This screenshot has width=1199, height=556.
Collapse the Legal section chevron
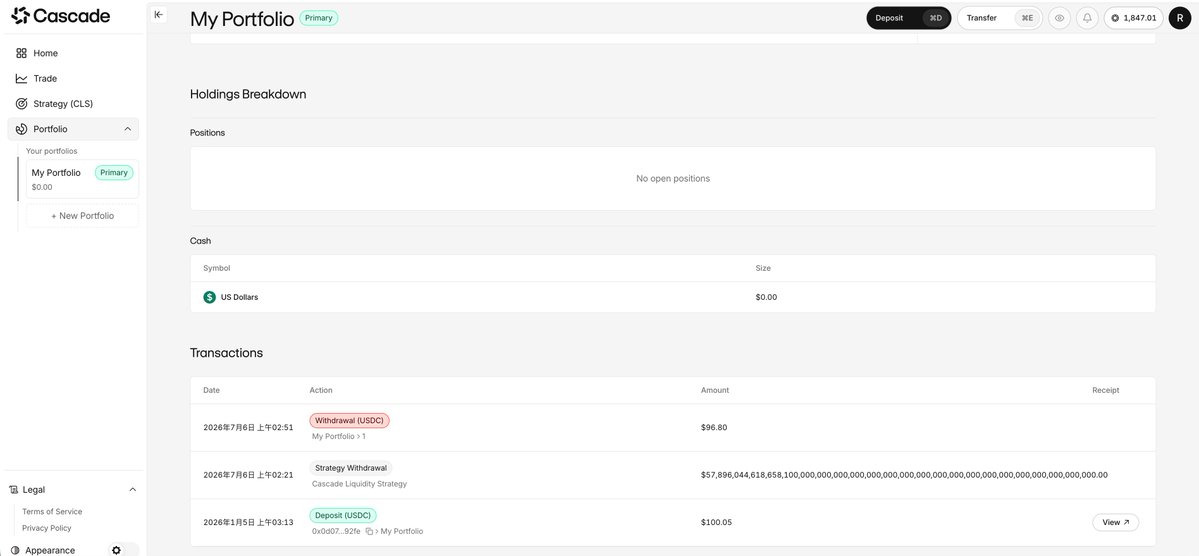(x=132, y=489)
